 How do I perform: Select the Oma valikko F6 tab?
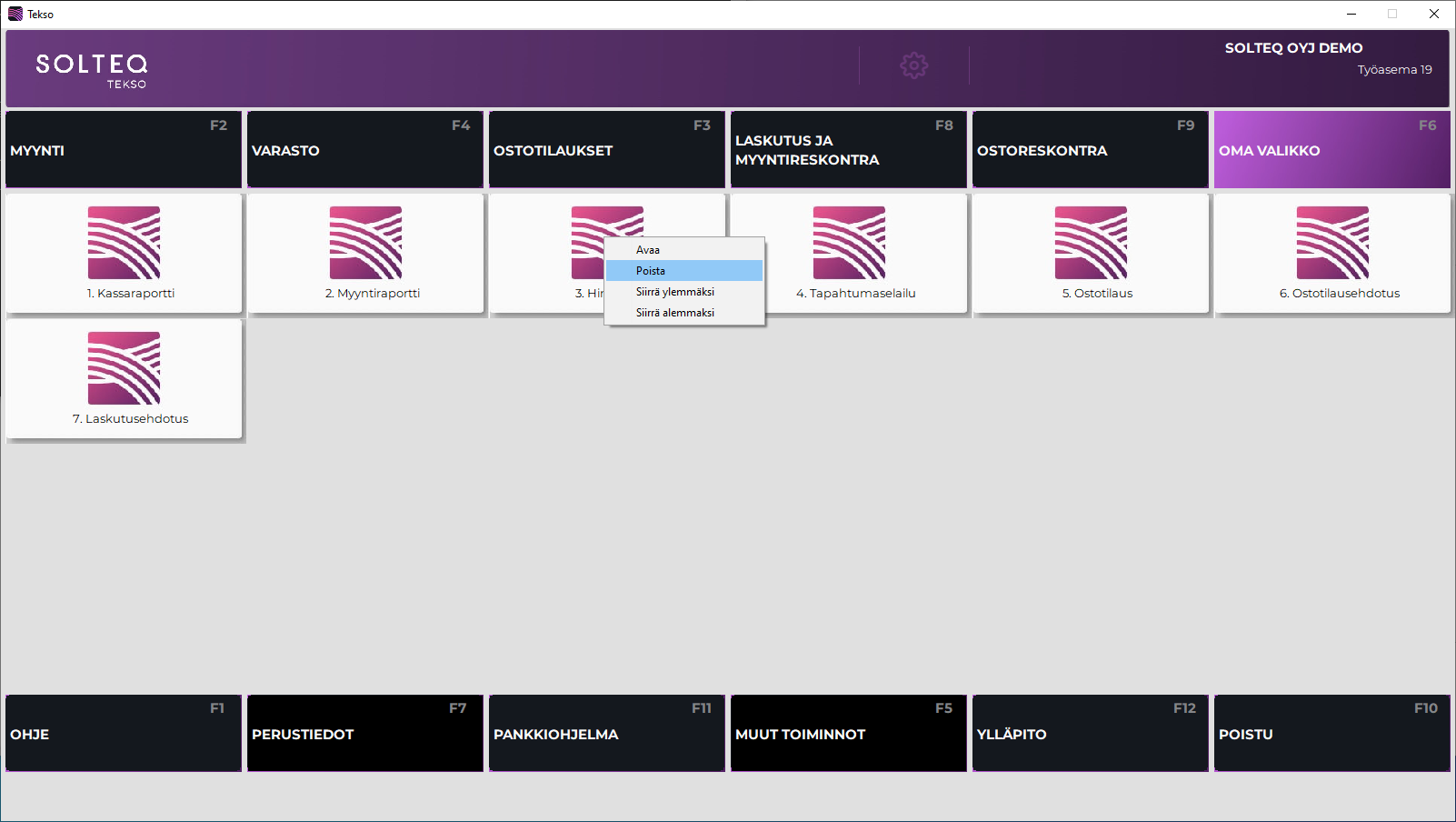pos(1332,150)
